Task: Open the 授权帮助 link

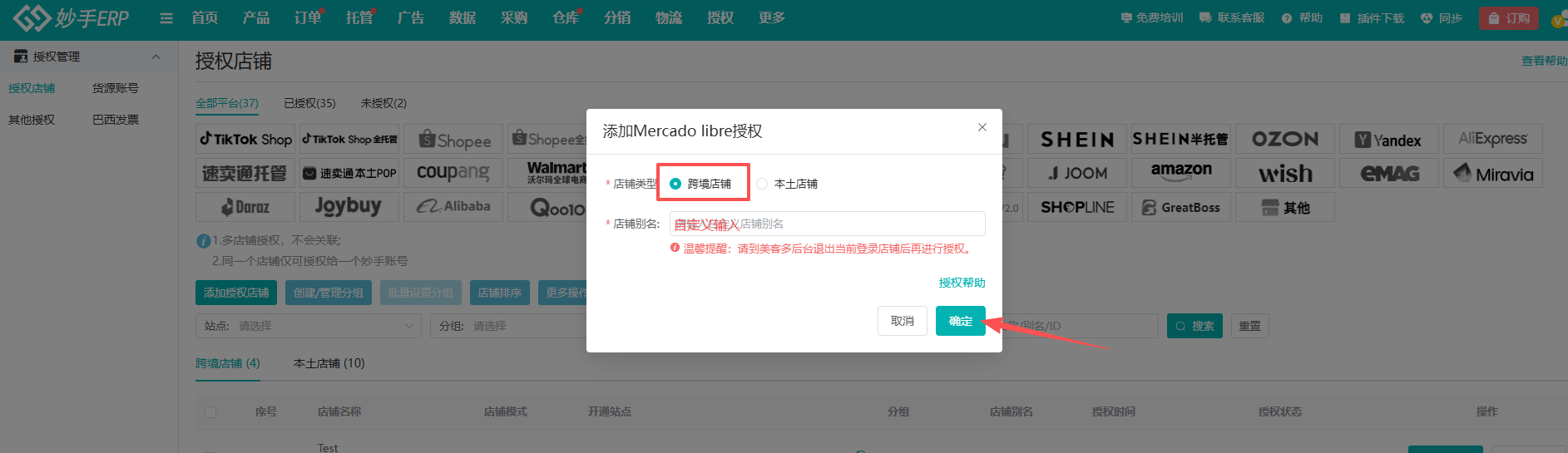Action: coord(962,283)
